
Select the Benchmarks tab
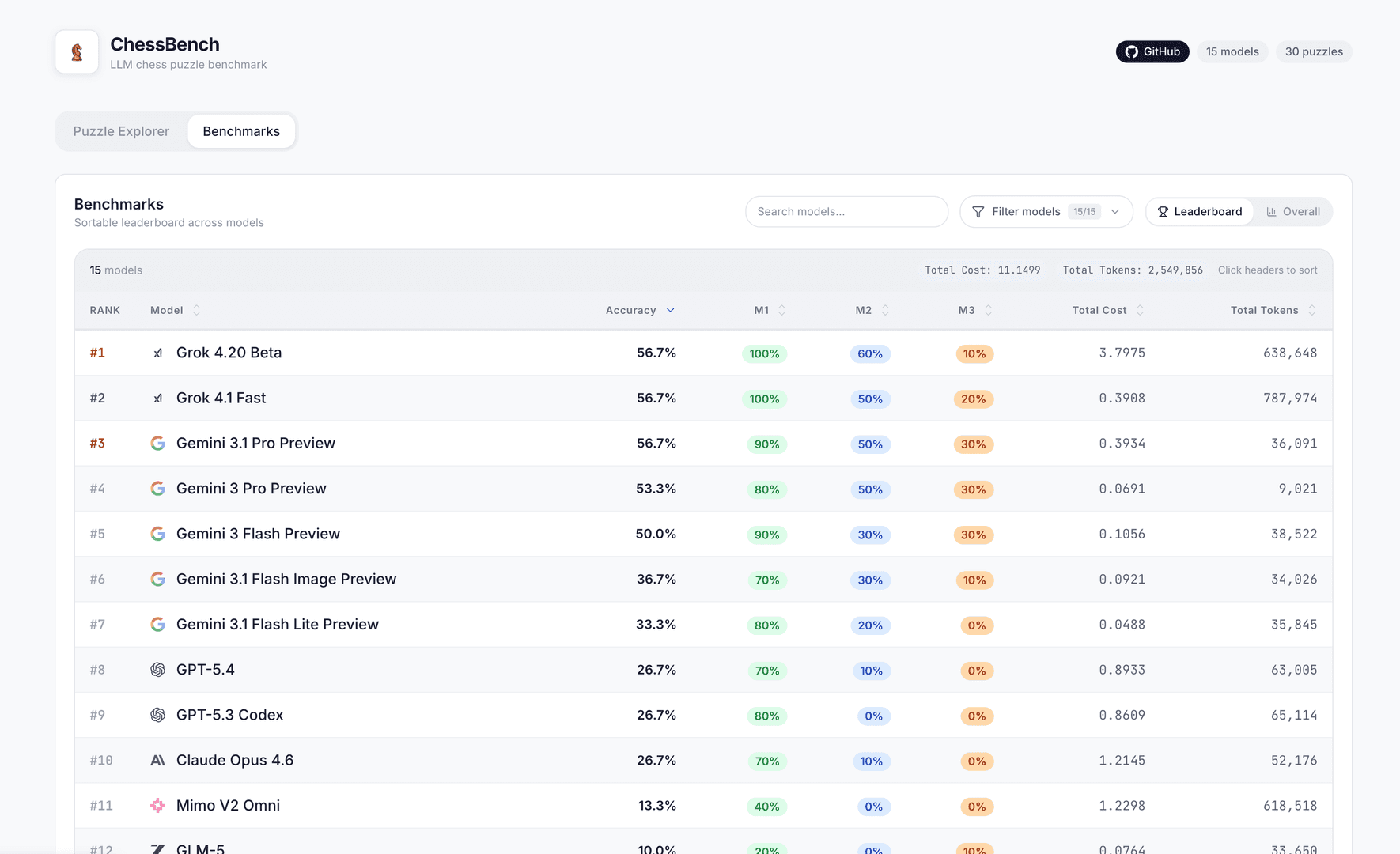pos(241,131)
